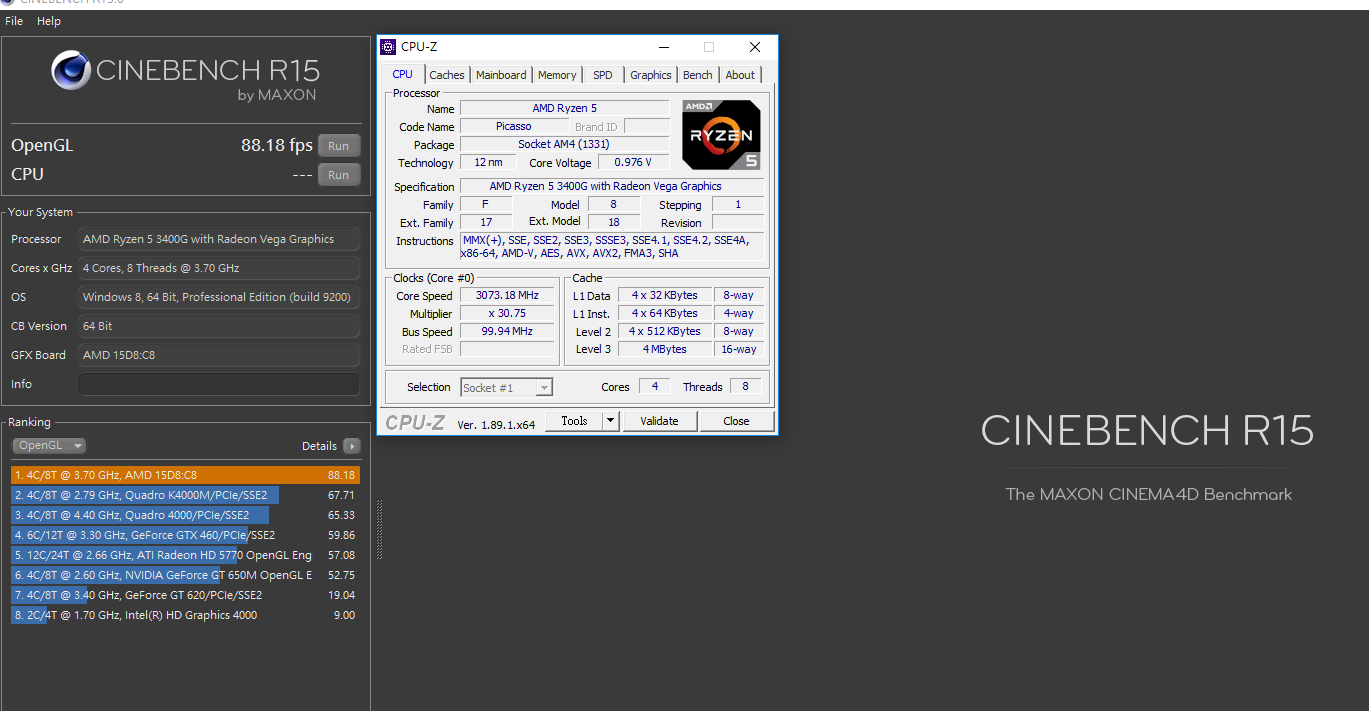Switch to the Memory tab in CPU-Z
This screenshot has width=1369, height=711.
pyautogui.click(x=557, y=75)
